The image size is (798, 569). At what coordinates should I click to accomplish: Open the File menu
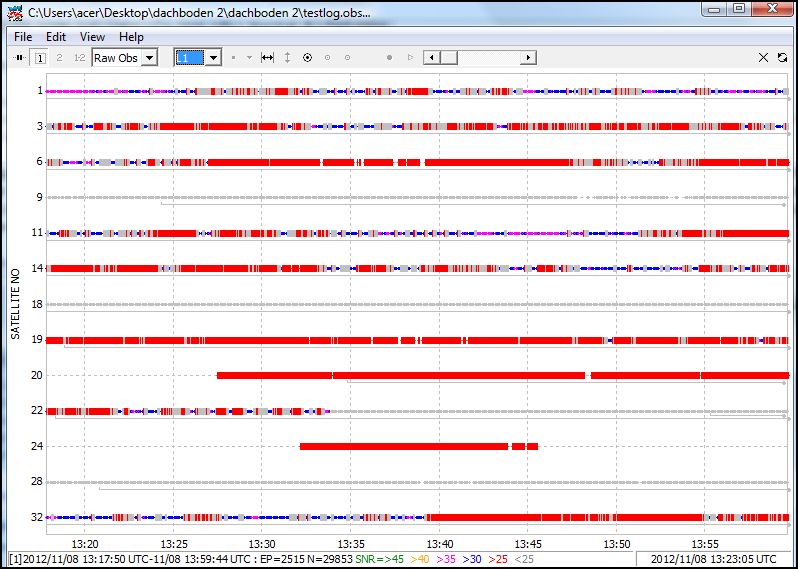coord(23,37)
